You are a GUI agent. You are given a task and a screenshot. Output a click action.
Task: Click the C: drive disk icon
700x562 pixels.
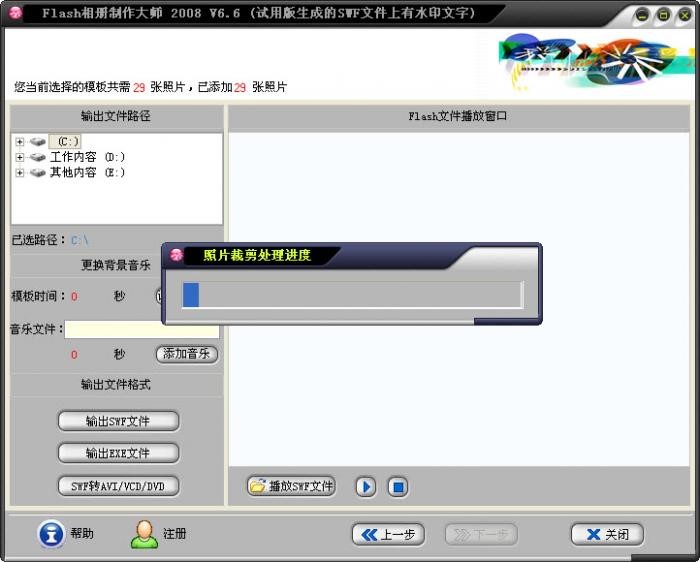38,142
